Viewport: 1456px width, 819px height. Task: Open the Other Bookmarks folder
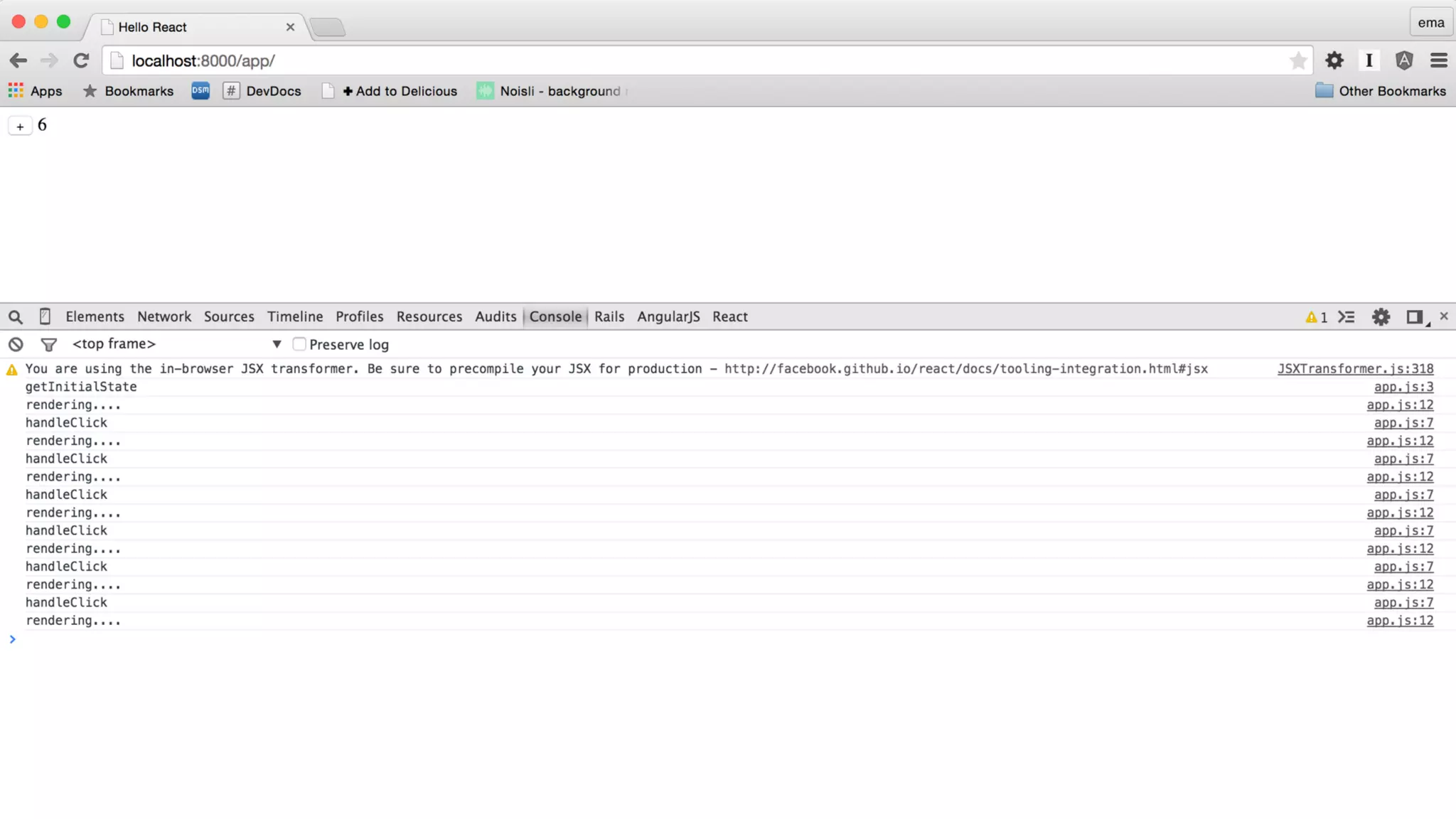(1380, 91)
